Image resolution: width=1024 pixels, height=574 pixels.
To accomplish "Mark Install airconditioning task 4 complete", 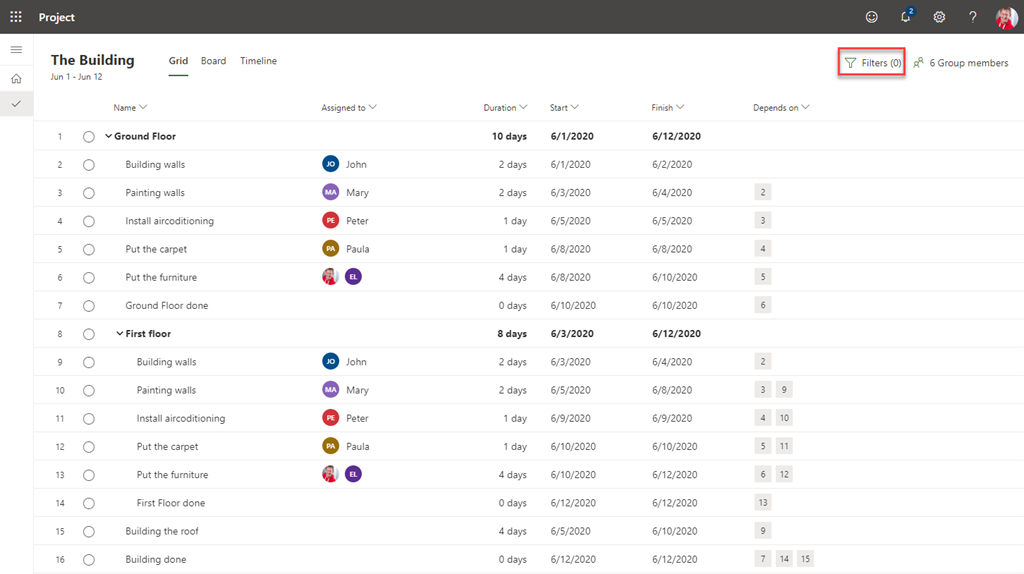I will pos(89,221).
